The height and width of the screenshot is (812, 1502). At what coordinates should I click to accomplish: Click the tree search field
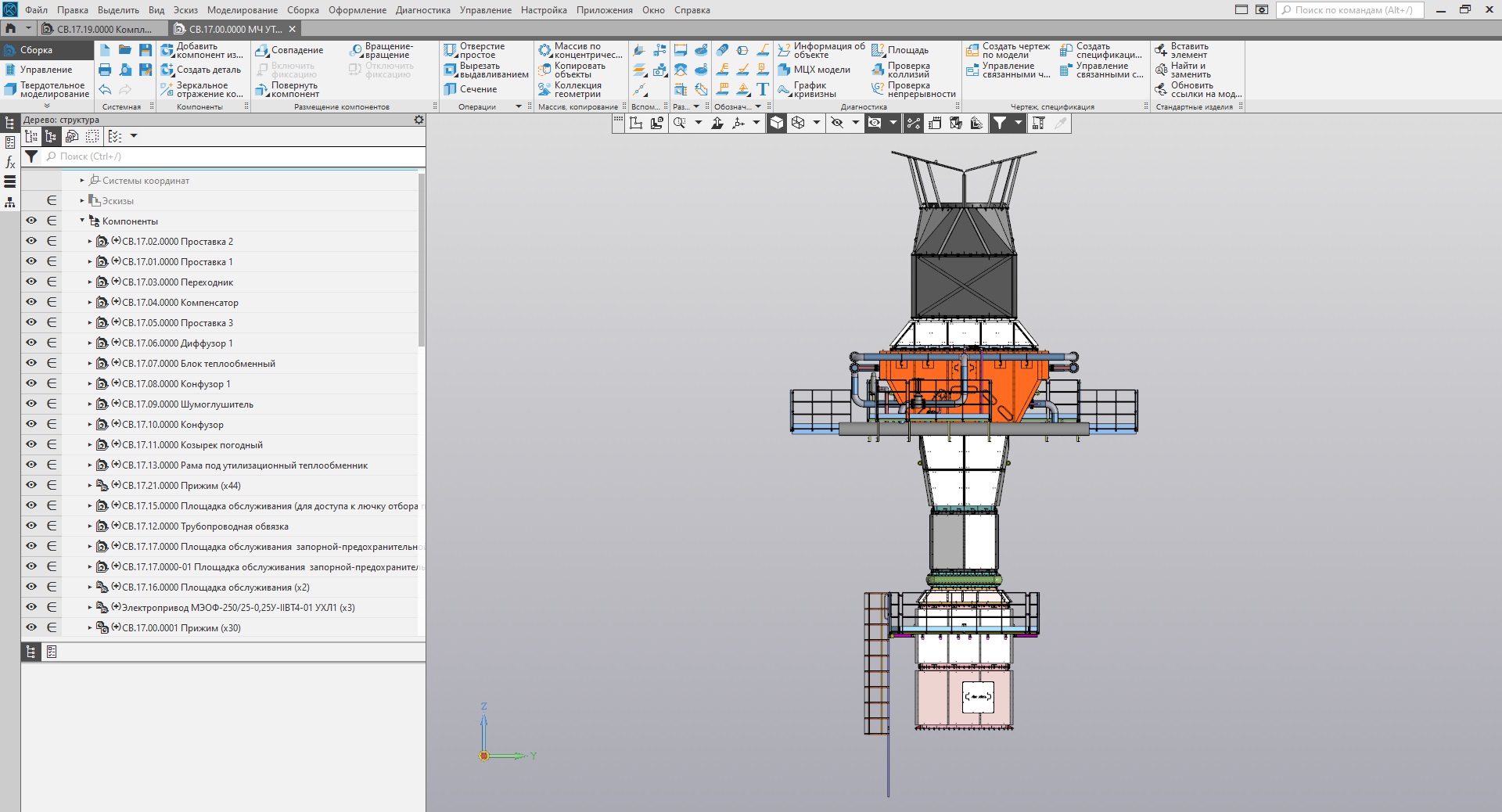pos(235,156)
